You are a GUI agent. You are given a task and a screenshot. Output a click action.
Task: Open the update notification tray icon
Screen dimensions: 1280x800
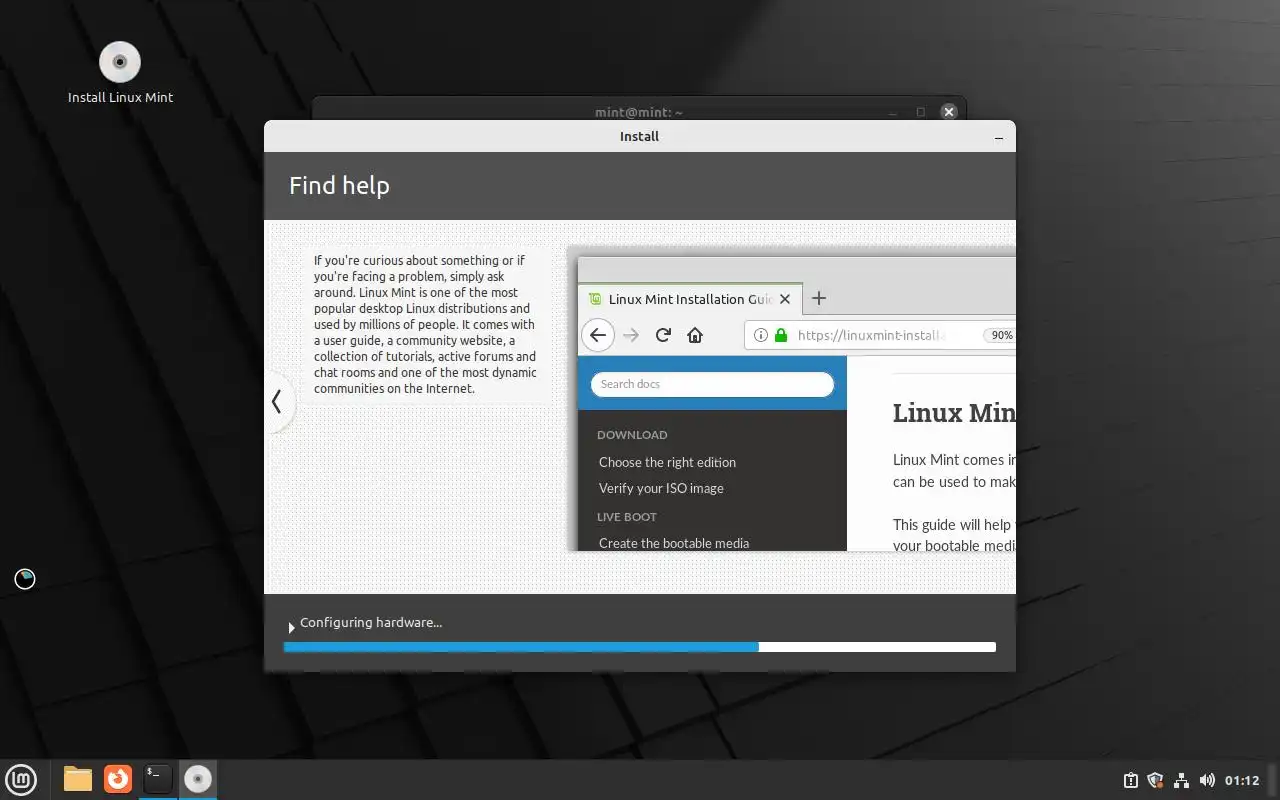[1130, 780]
